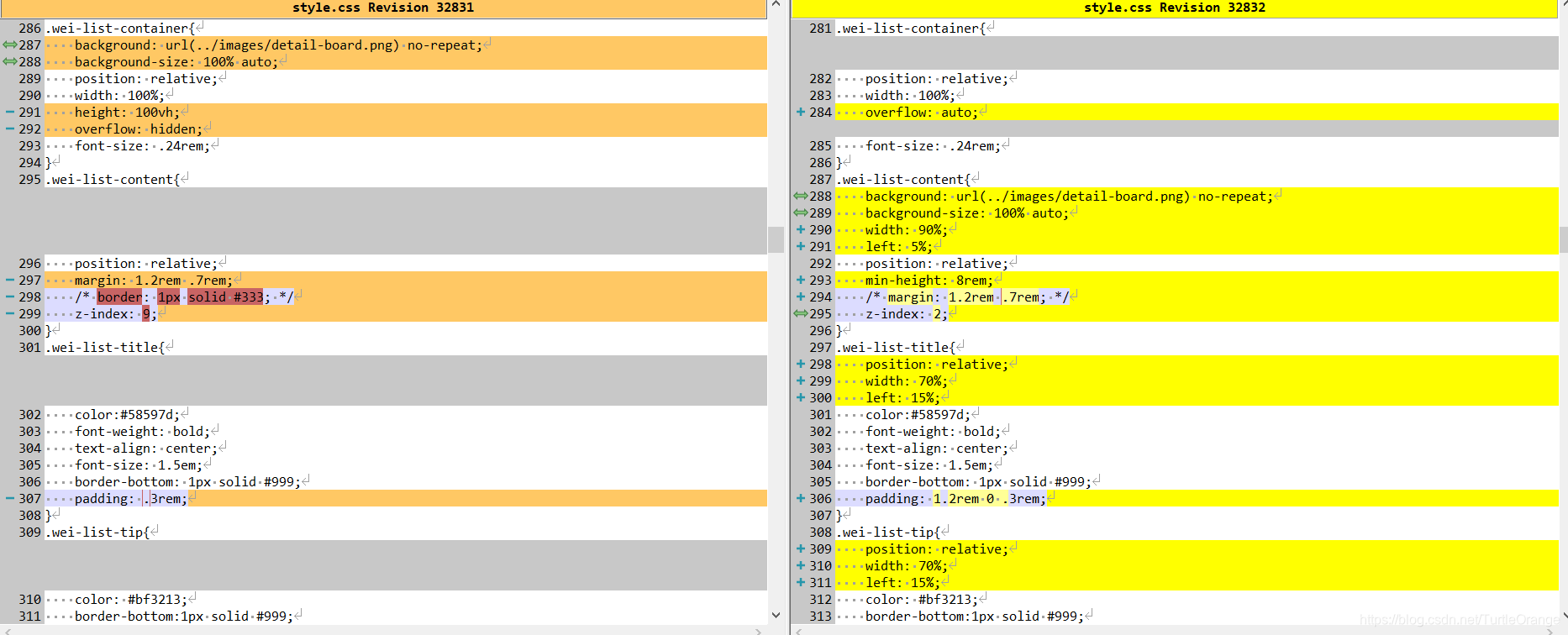Click the minus marker beside left line 299
This screenshot has height=635, width=1568.
tap(9, 313)
